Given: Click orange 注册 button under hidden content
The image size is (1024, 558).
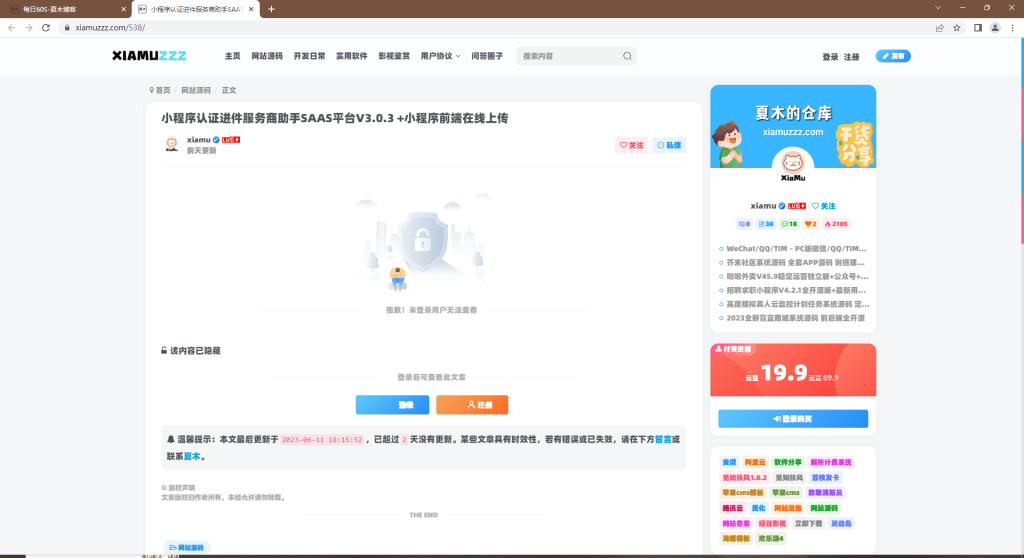Looking at the screenshot, I should [x=472, y=404].
